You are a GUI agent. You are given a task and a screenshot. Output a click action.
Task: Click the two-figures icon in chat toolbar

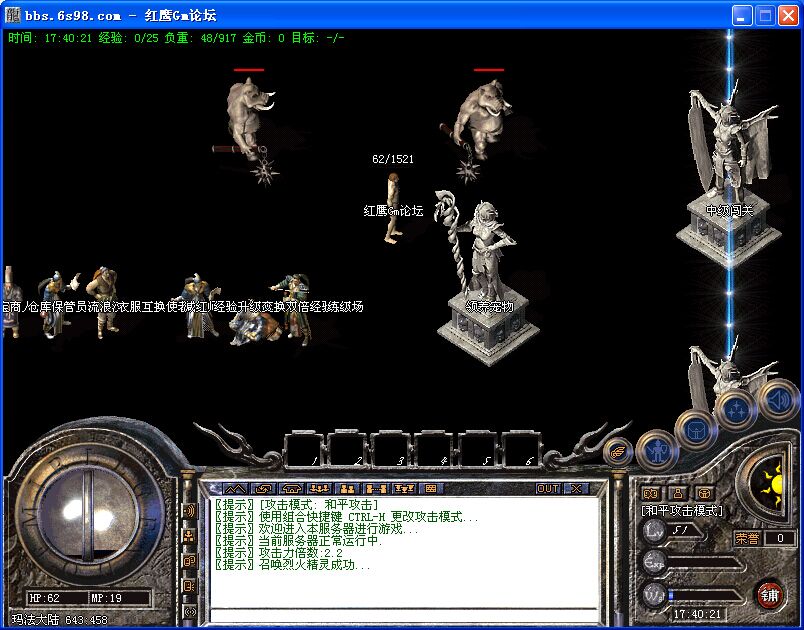tap(347, 489)
